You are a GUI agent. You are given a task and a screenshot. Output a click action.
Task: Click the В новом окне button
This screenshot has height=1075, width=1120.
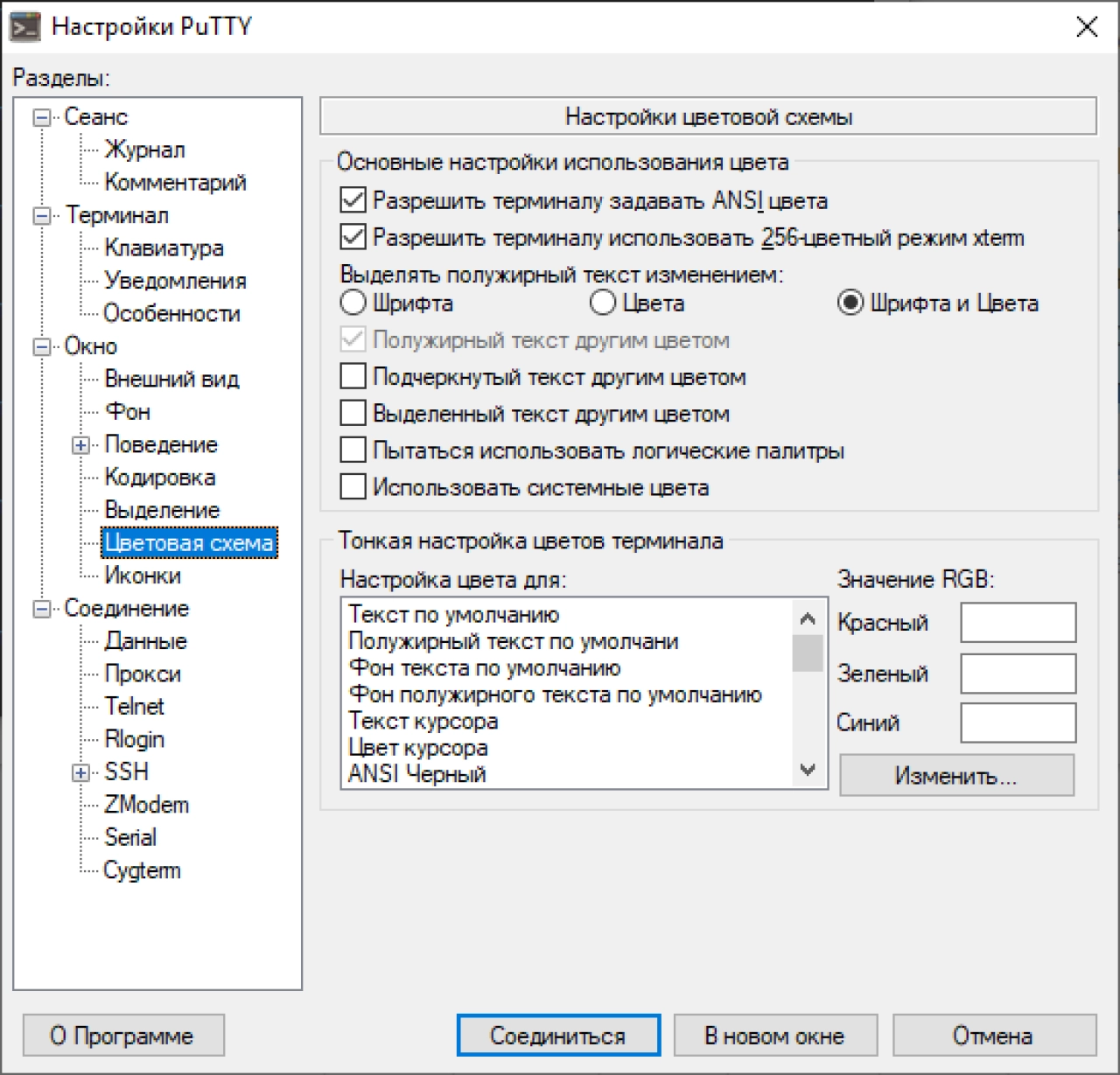pos(775,1036)
